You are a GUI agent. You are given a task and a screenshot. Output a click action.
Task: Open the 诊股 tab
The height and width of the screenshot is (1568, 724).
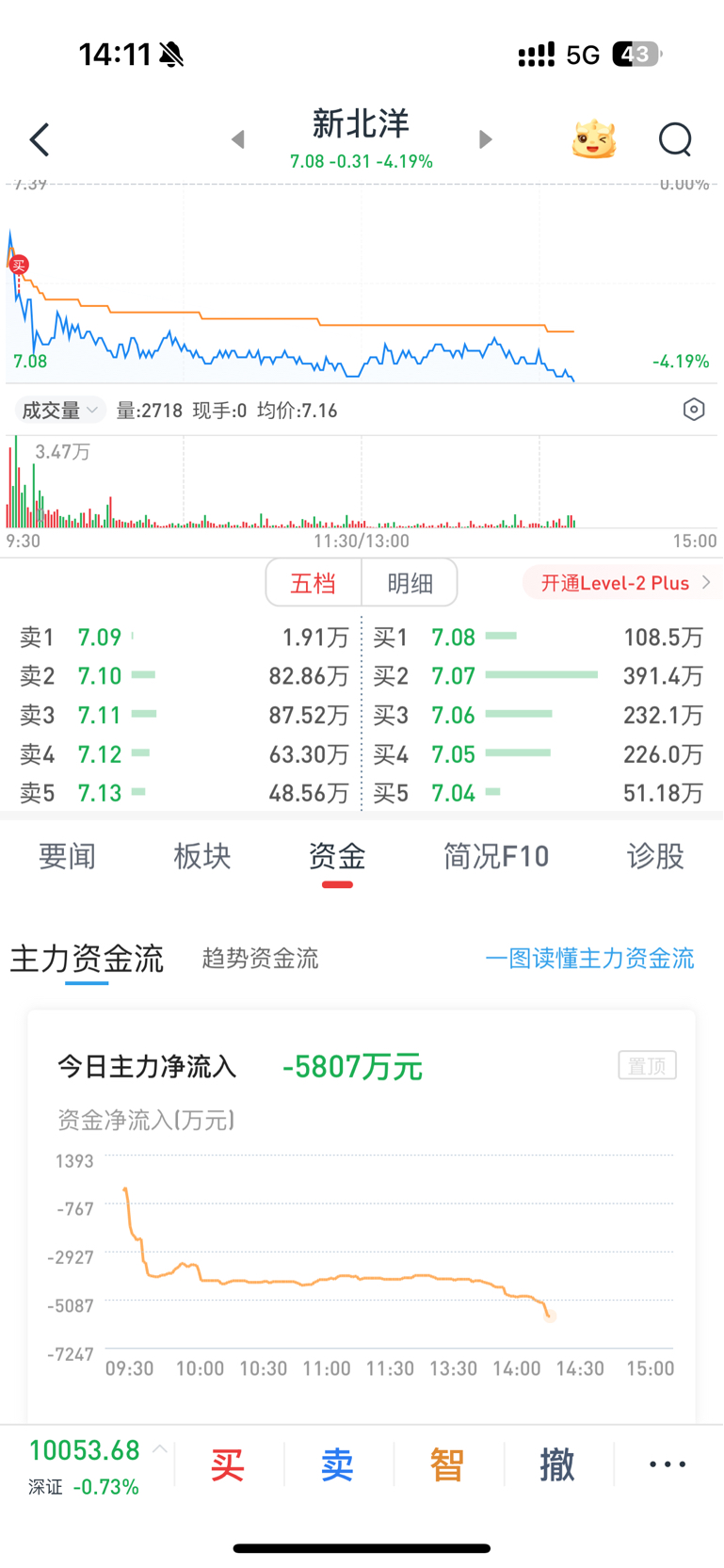tap(655, 856)
